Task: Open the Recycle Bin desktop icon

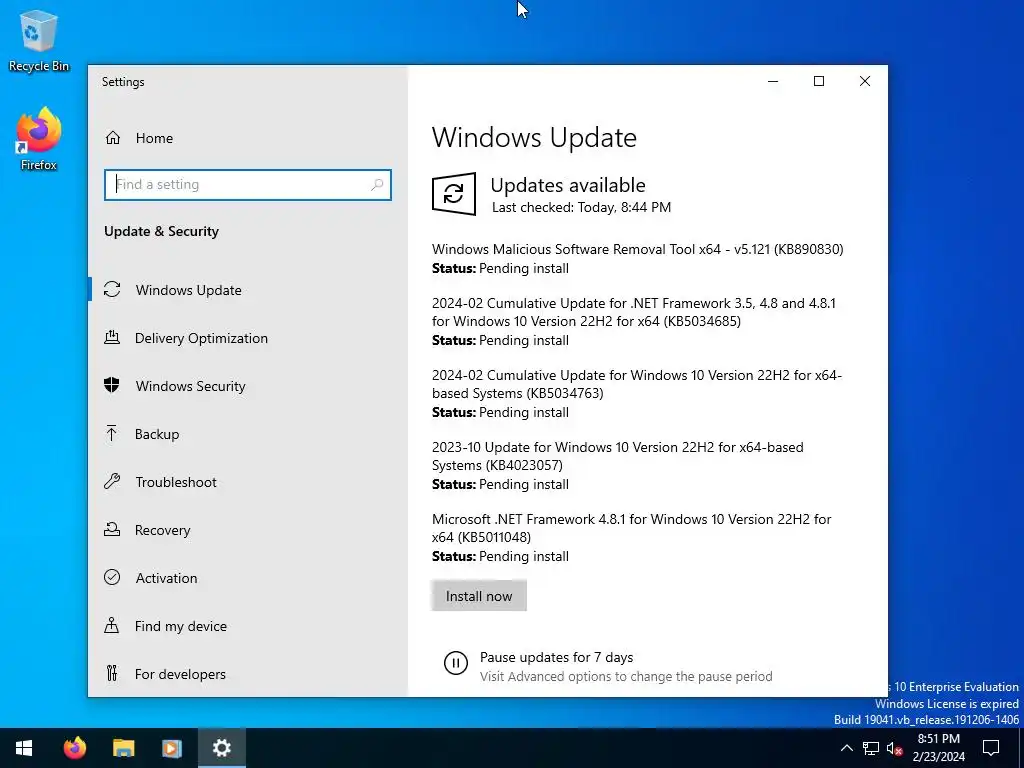Action: (39, 40)
